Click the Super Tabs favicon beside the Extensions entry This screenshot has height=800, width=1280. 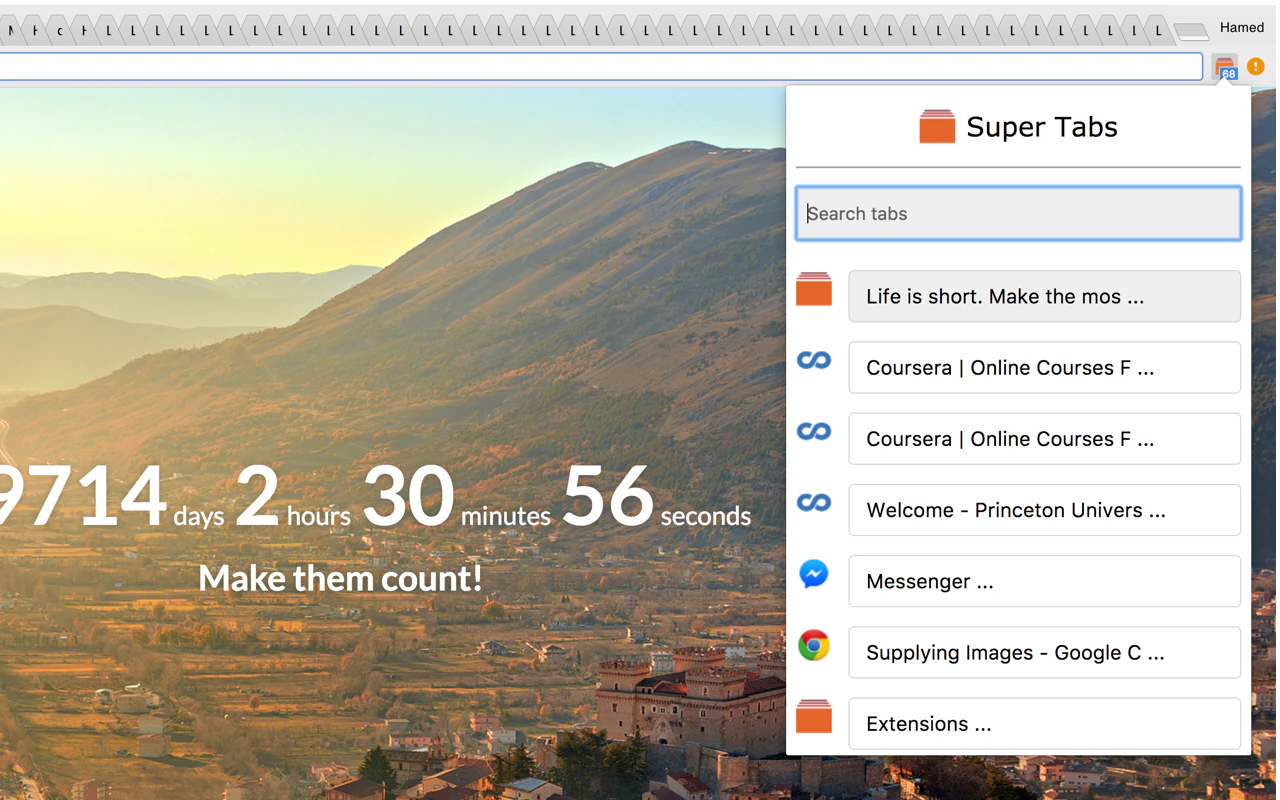813,717
